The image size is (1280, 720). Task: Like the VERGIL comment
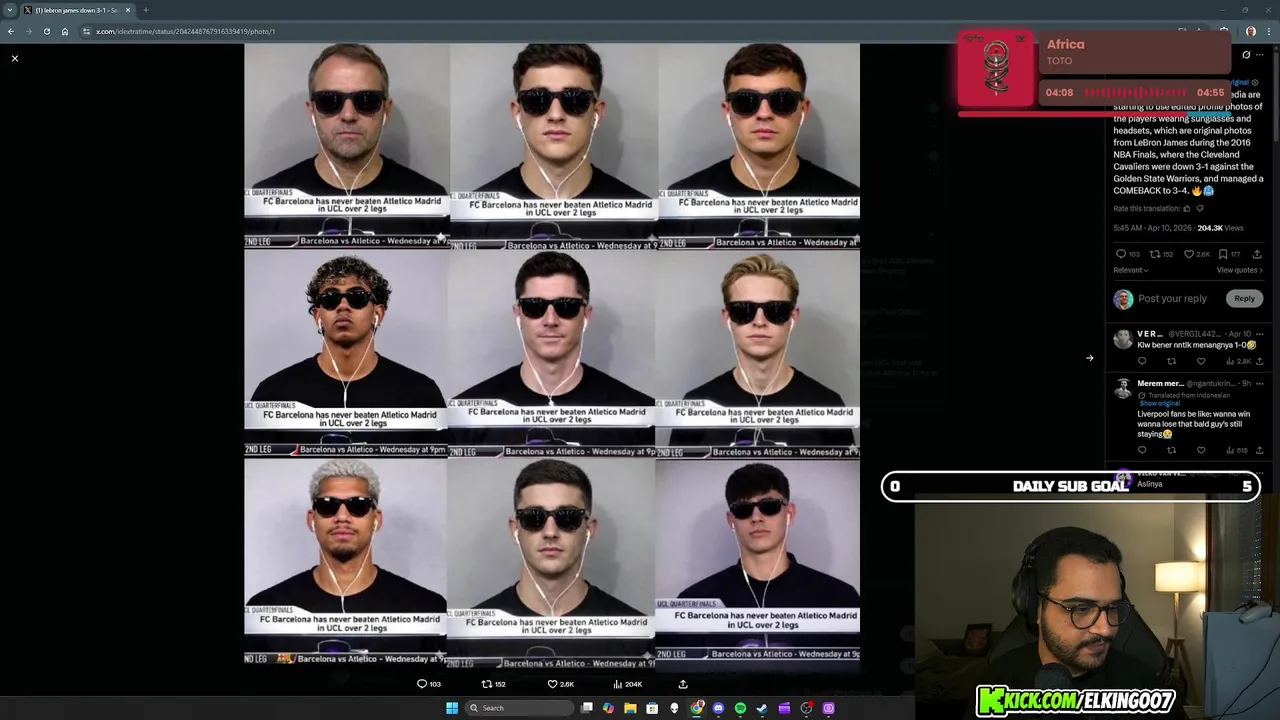coord(1201,361)
